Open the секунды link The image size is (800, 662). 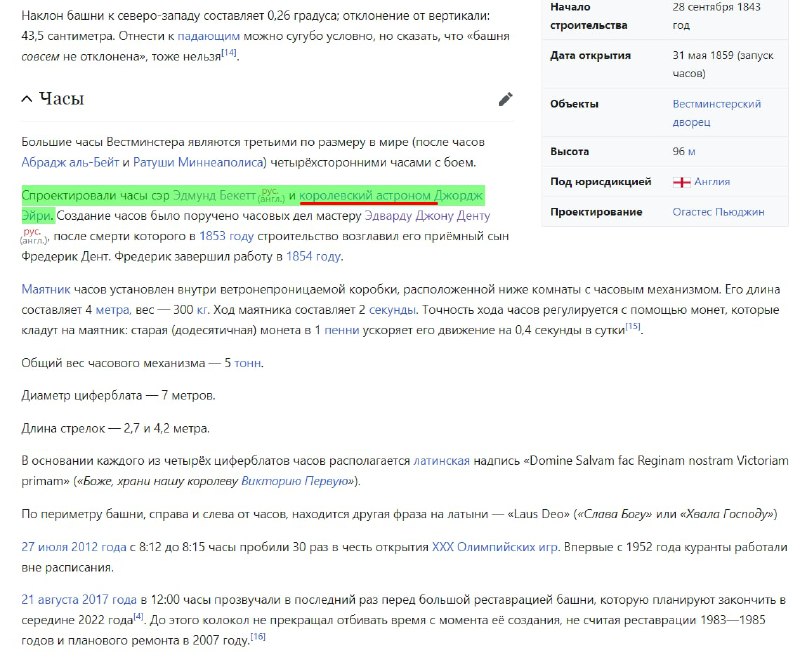pyautogui.click(x=392, y=310)
